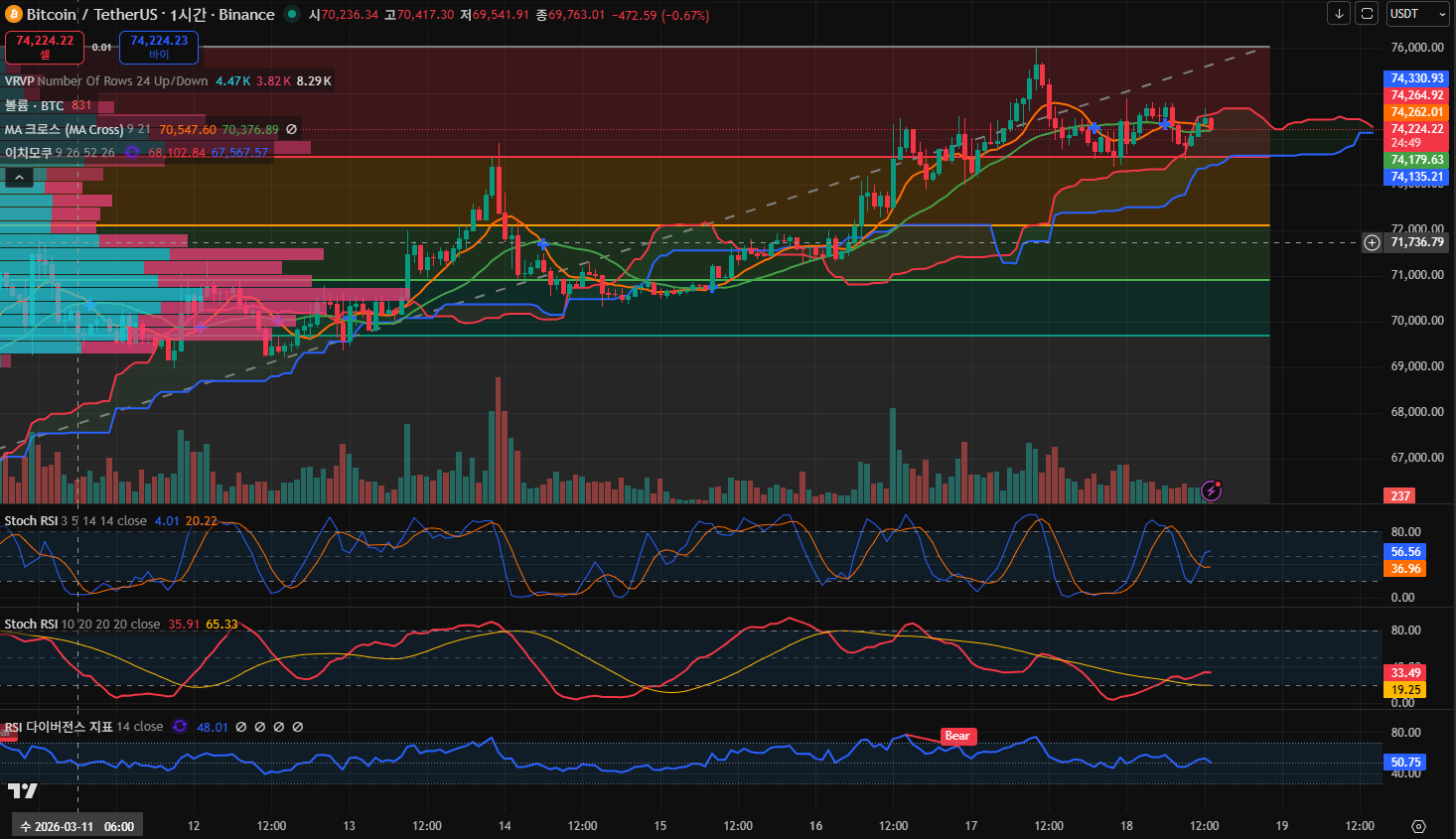The width and height of the screenshot is (1456, 839).
Task: Click the orange Bitcoin symbol logo
Action: (14, 15)
